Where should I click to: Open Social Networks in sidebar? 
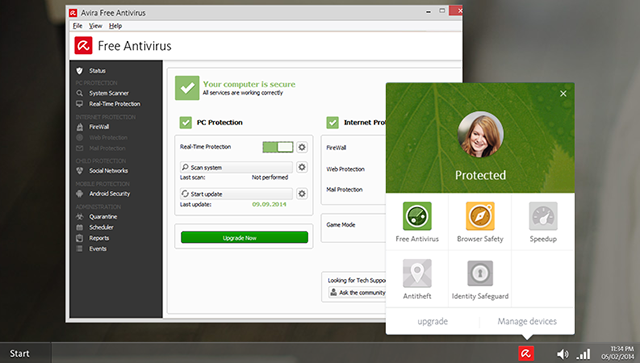pos(108,171)
